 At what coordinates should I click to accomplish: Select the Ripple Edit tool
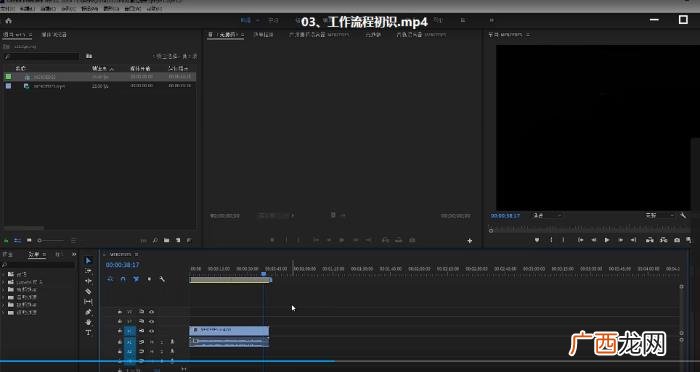click(88, 281)
